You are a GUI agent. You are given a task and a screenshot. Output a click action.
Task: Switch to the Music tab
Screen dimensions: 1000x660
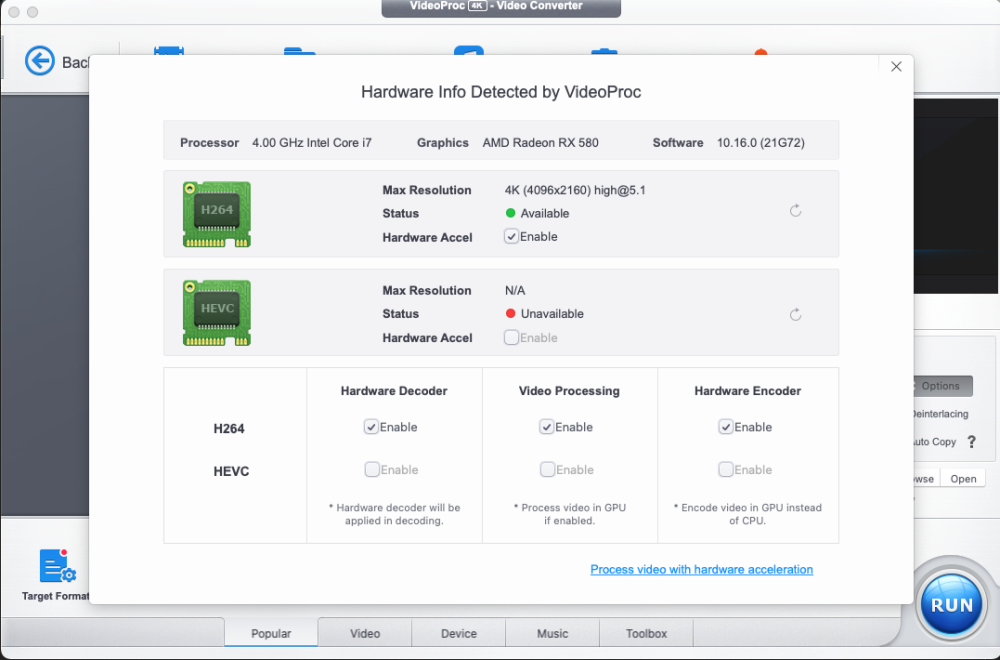click(x=552, y=633)
